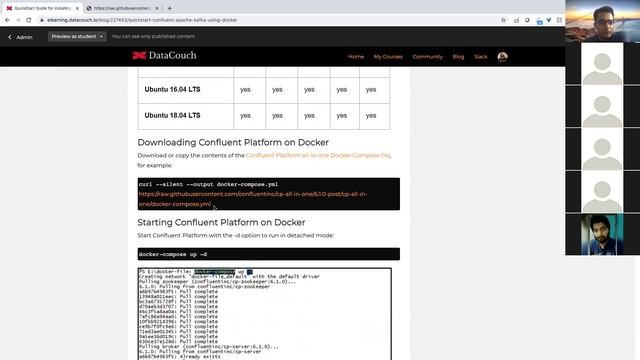This screenshot has width=640, height=360.
Task: Click the Ubuntu 18.04 LTS row label
Action: coord(172,116)
